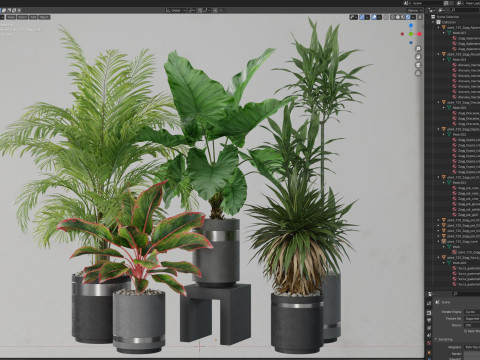Switch to material preview shading
This screenshot has width=480, height=360.
tap(403, 17)
